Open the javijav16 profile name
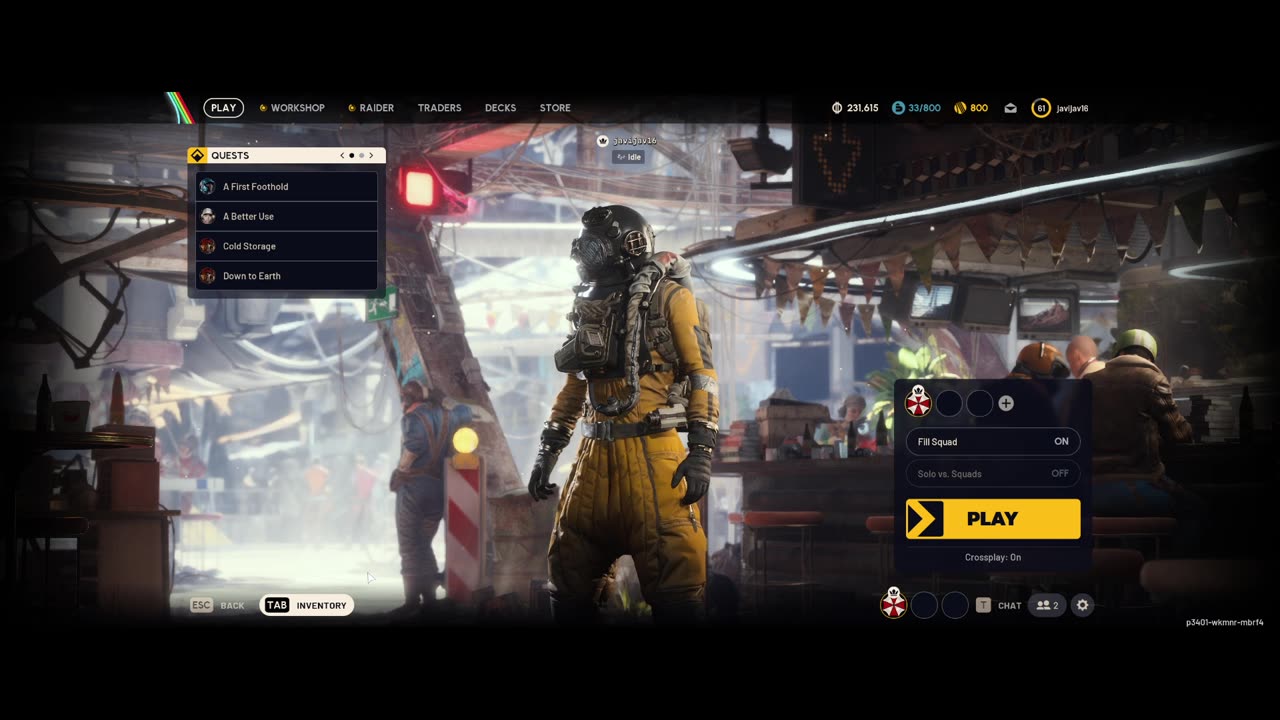 pyautogui.click(x=1072, y=108)
